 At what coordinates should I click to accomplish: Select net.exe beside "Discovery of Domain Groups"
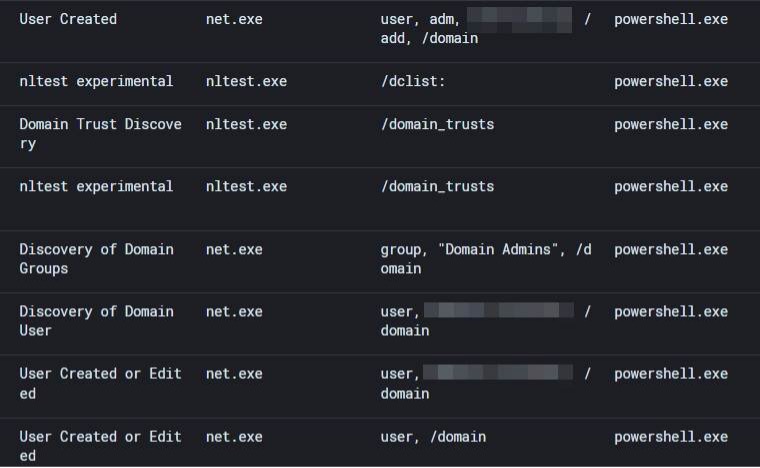click(234, 249)
